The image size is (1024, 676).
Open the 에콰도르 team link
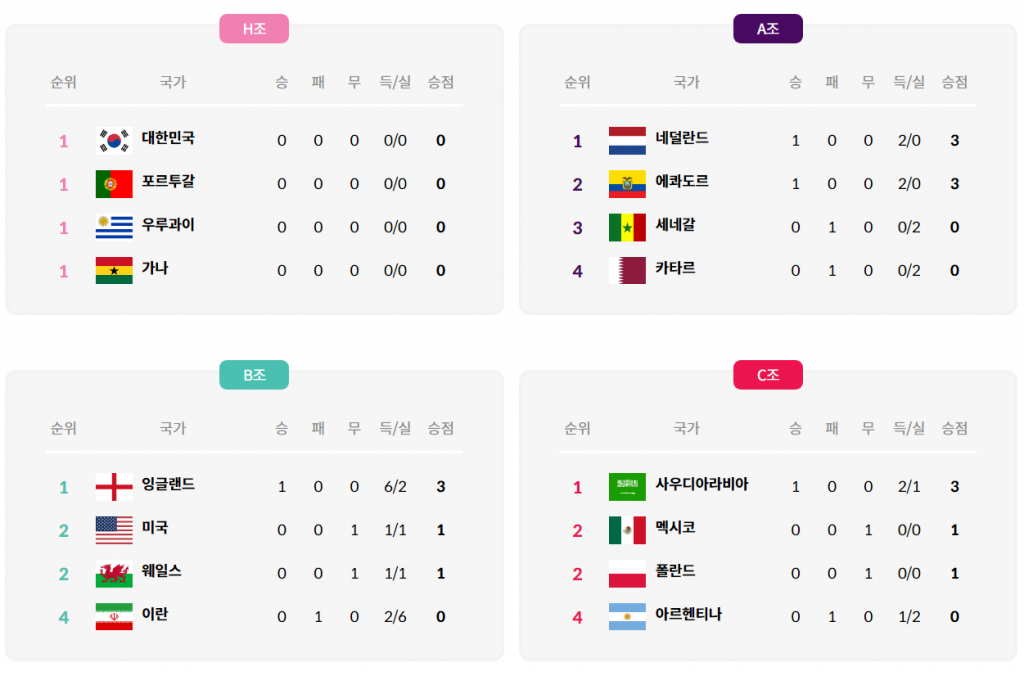click(x=682, y=182)
